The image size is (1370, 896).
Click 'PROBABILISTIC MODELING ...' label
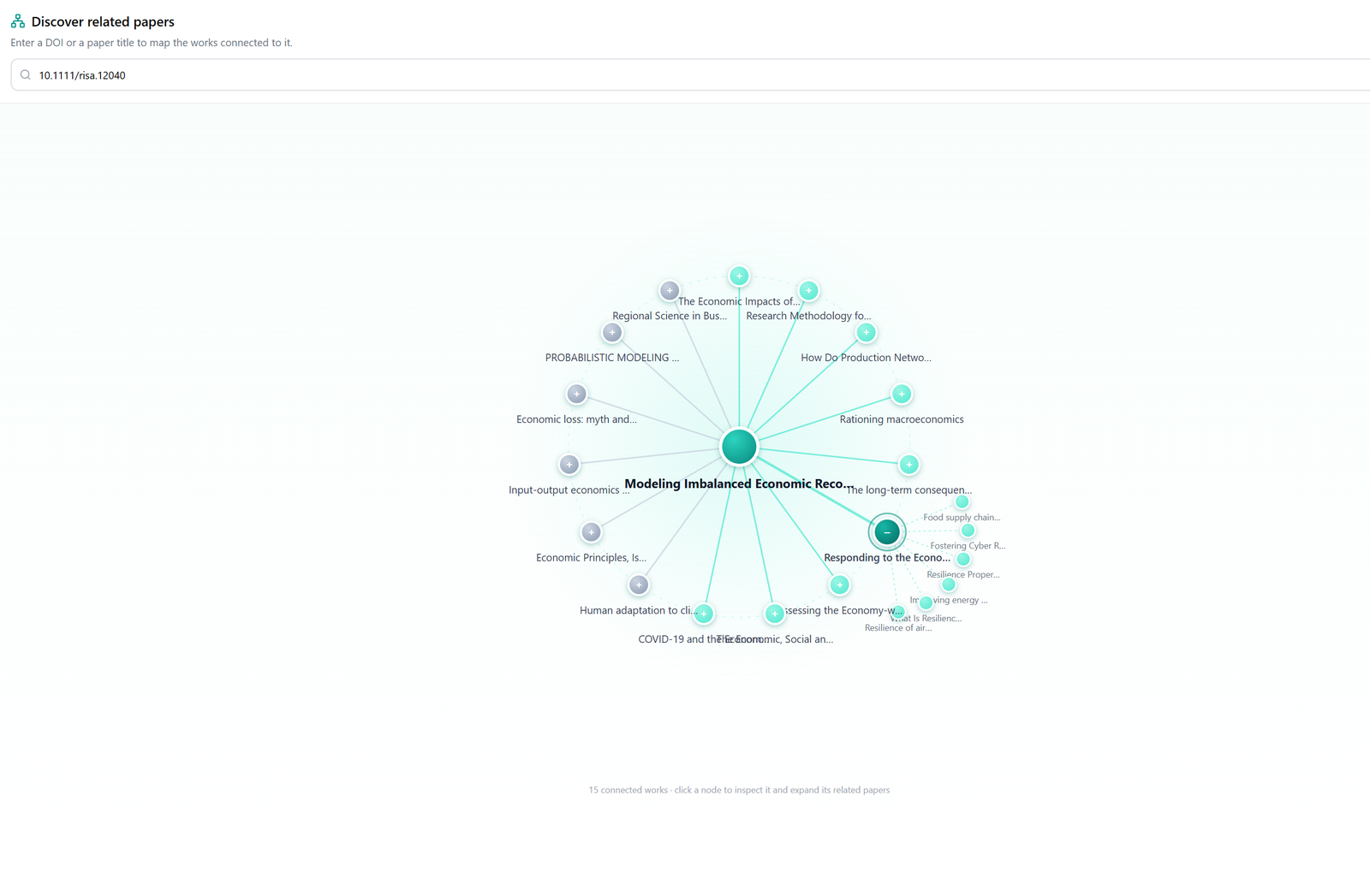click(612, 358)
